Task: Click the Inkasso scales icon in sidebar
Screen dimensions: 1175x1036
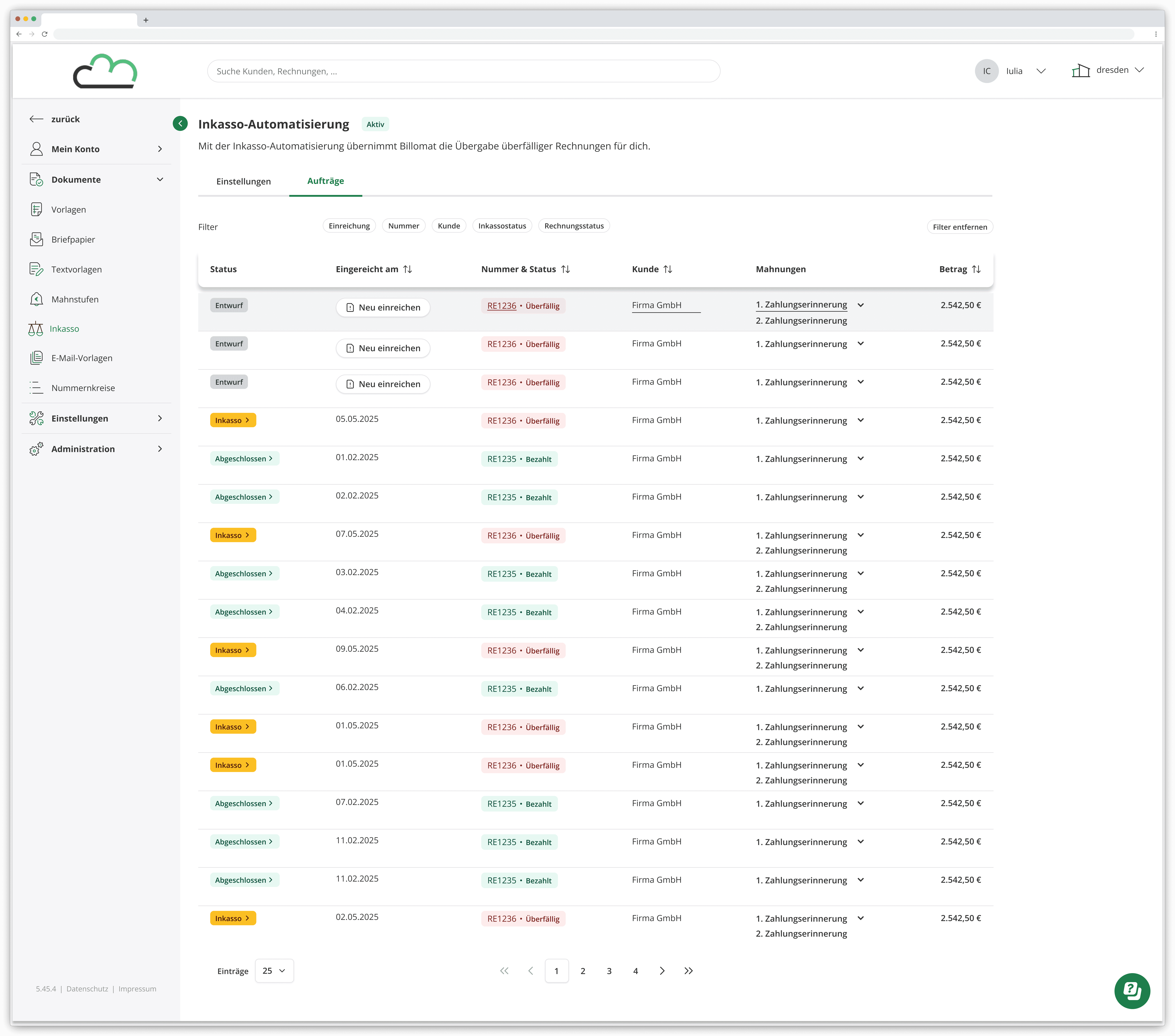Action: click(36, 329)
